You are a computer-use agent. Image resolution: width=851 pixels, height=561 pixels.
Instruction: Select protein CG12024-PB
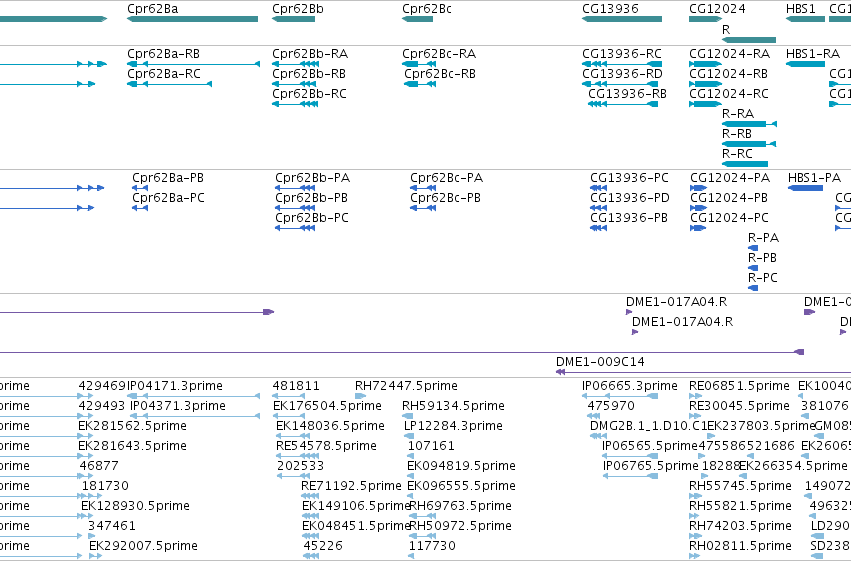pyautogui.click(x=698, y=208)
